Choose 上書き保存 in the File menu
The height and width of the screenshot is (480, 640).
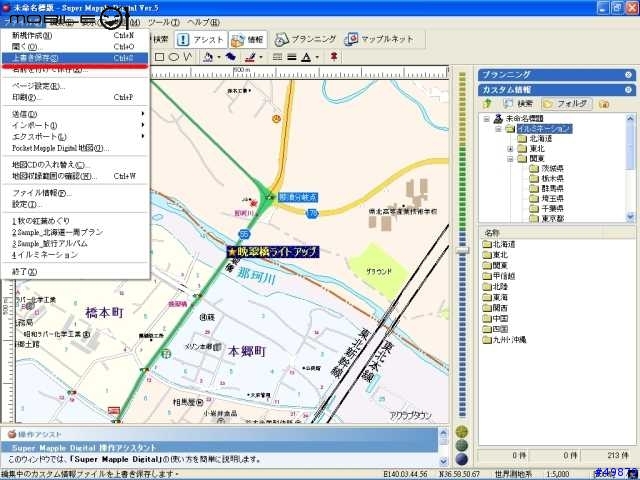coord(75,58)
